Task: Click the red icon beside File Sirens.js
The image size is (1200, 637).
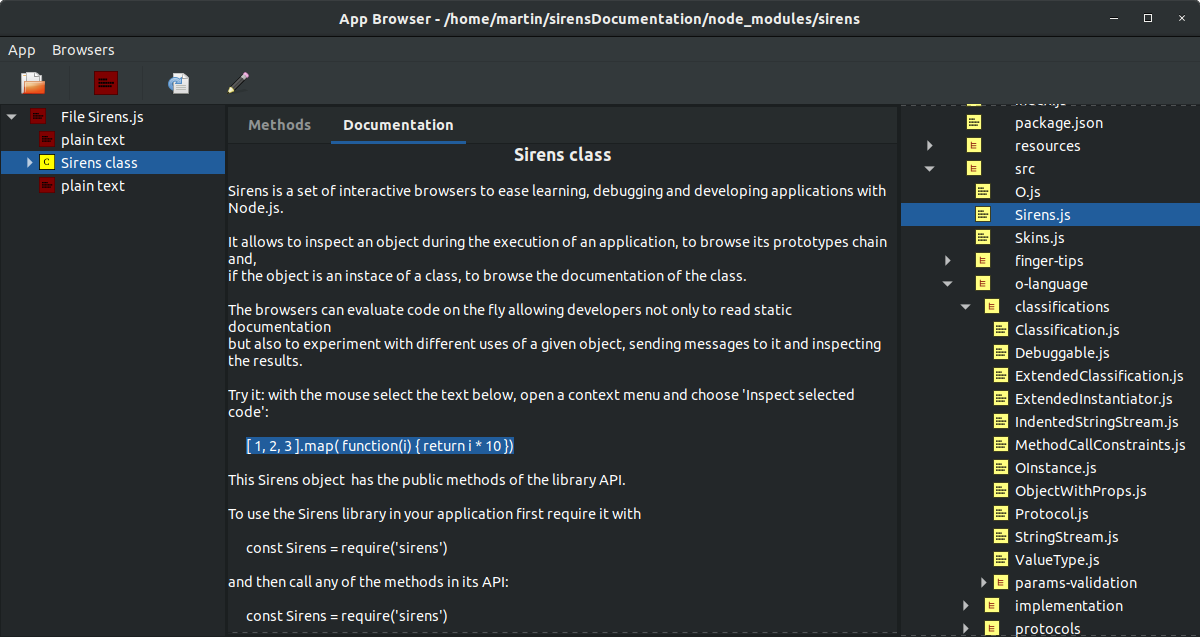Action: coord(38,117)
